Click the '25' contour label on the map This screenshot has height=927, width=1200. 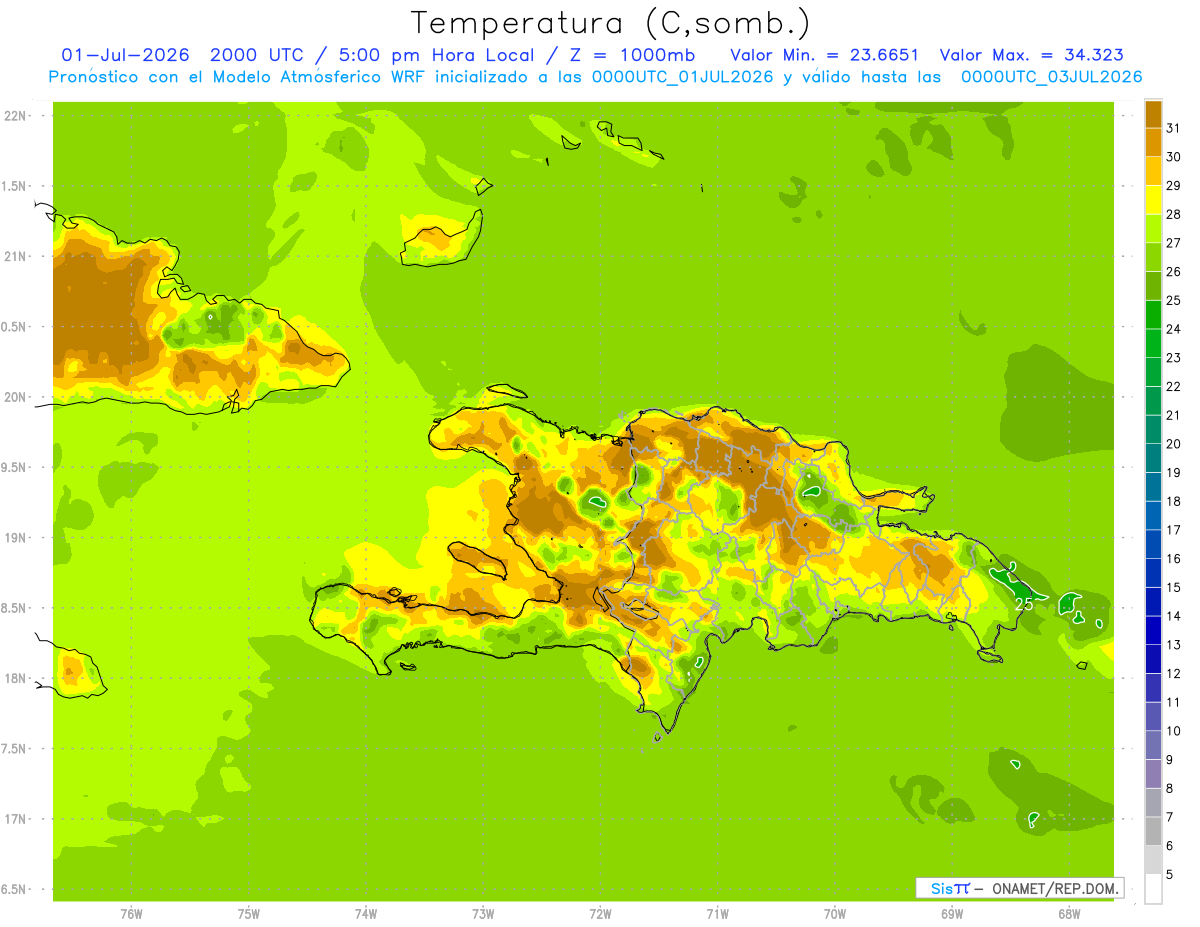point(1024,604)
